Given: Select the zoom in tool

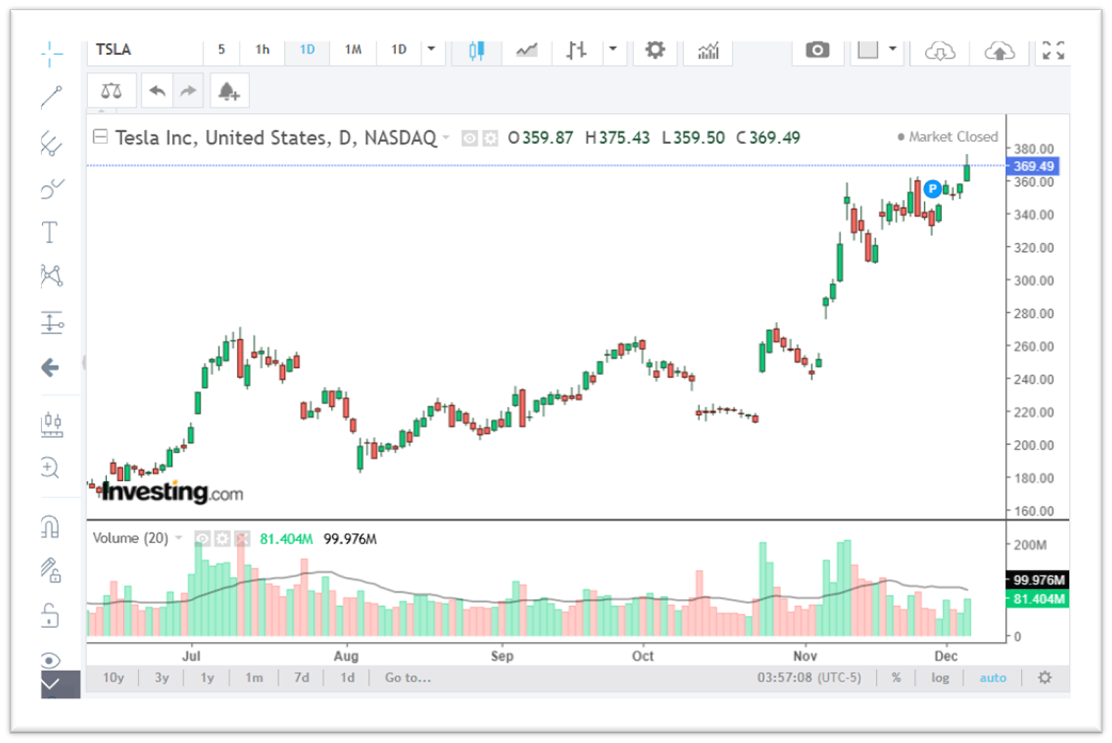Looking at the screenshot, I should click(50, 468).
